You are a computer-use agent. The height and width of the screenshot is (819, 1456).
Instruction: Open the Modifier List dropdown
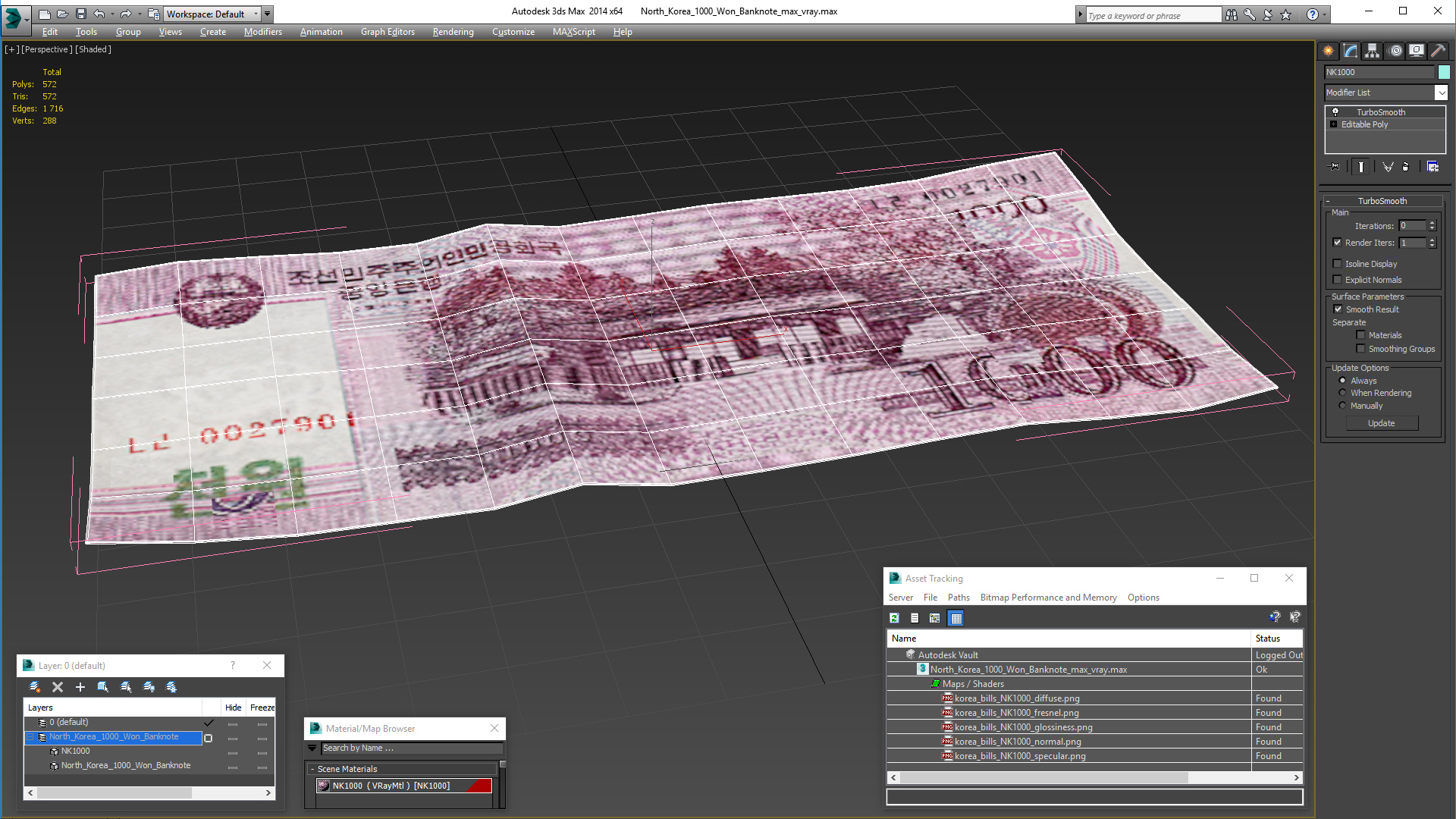[1441, 93]
